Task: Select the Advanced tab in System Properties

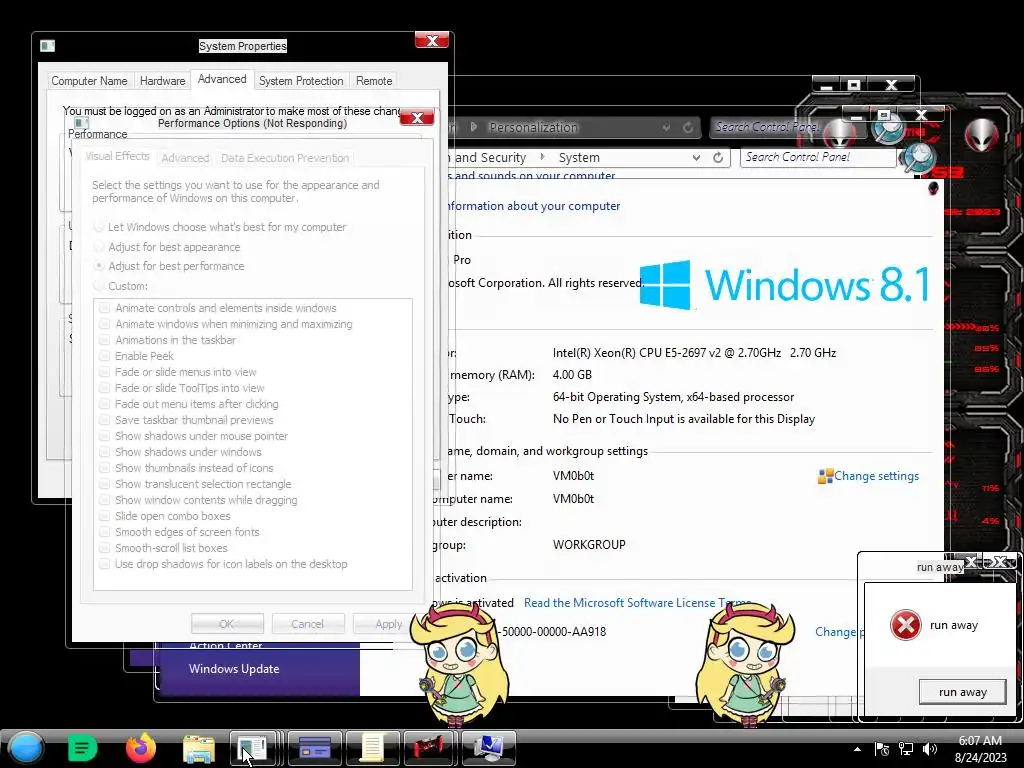Action: 222,79
